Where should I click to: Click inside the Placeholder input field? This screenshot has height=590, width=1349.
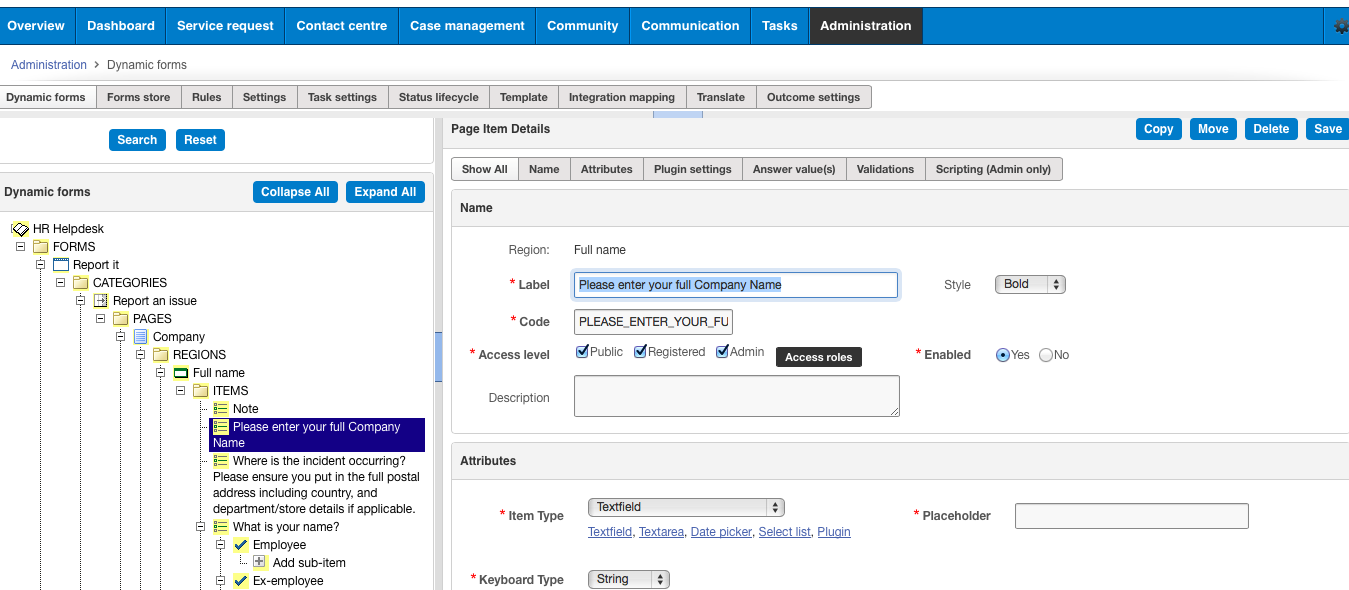(1131, 516)
